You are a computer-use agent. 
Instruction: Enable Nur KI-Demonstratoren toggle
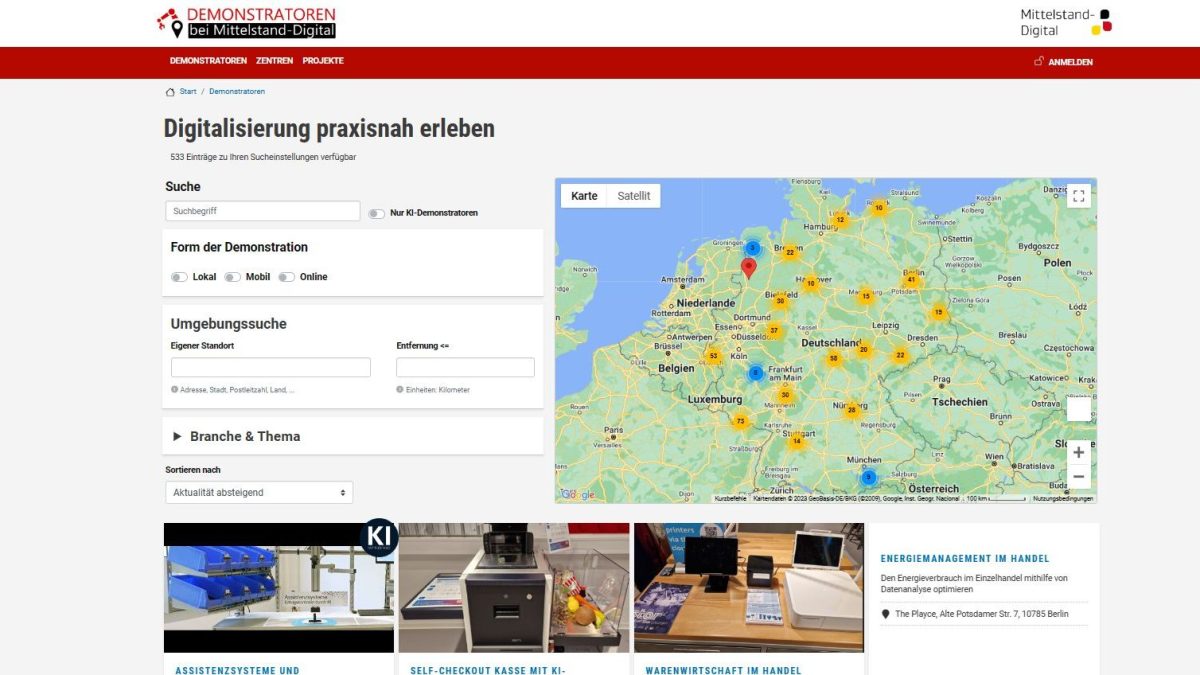click(377, 213)
